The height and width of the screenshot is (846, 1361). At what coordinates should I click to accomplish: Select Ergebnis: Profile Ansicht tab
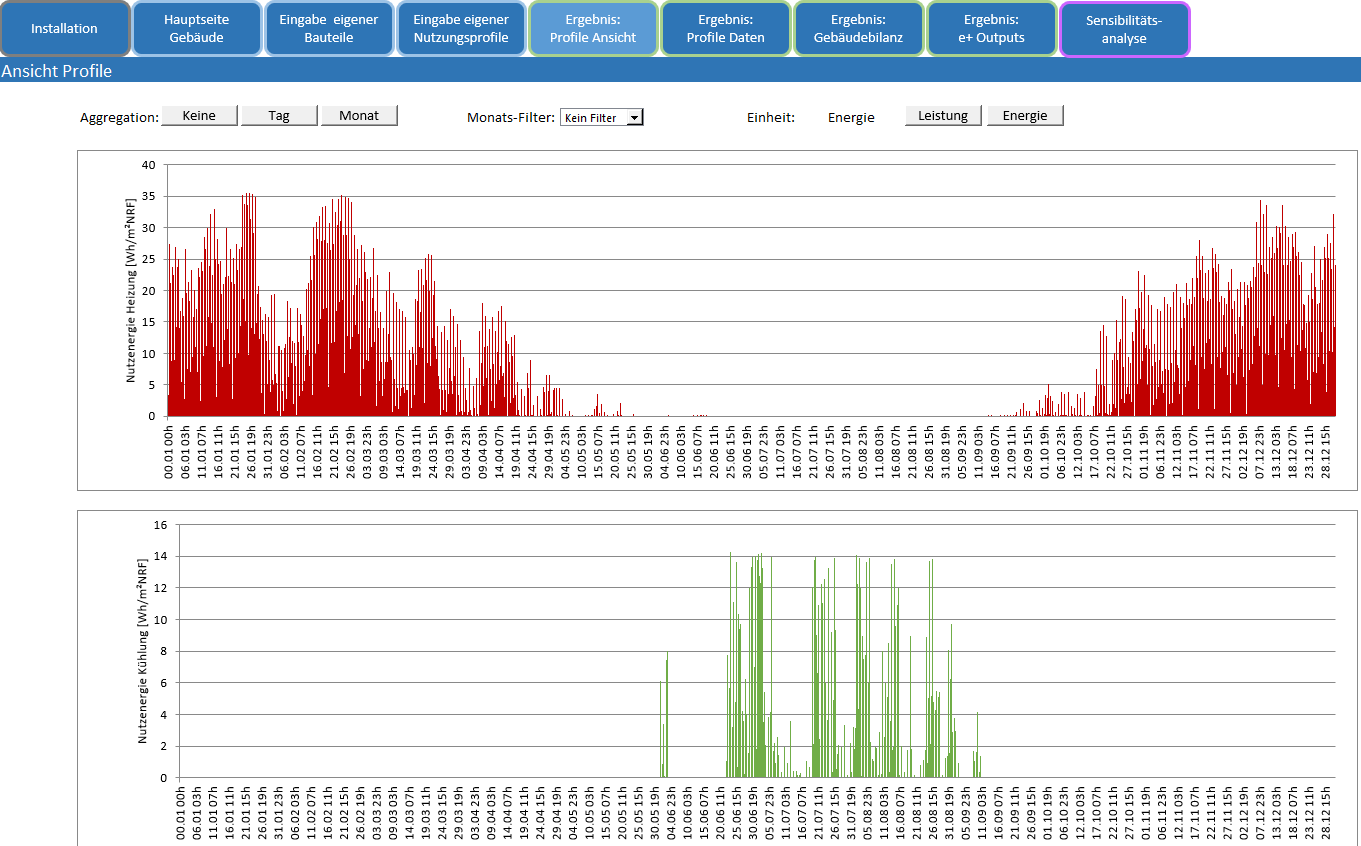point(593,29)
